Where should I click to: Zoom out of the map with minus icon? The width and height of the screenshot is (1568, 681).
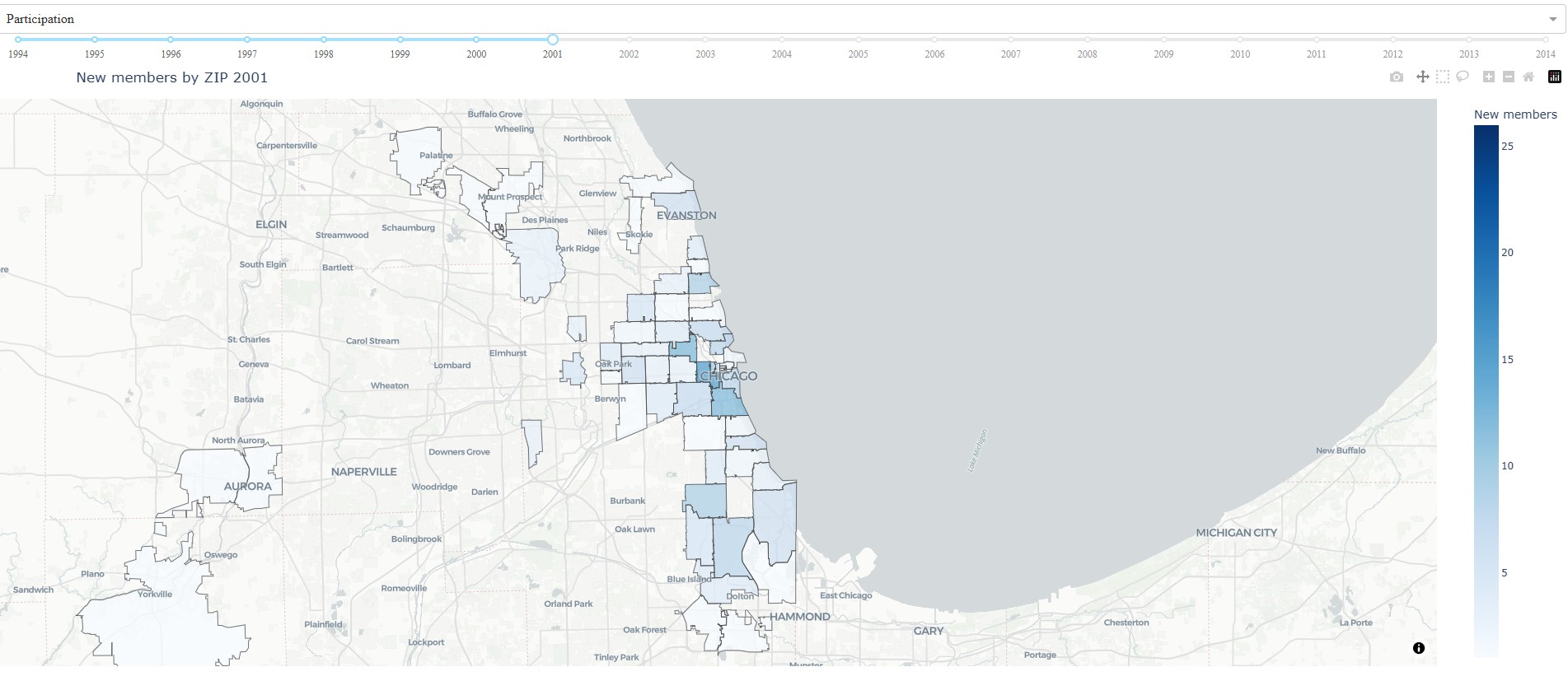(1508, 77)
